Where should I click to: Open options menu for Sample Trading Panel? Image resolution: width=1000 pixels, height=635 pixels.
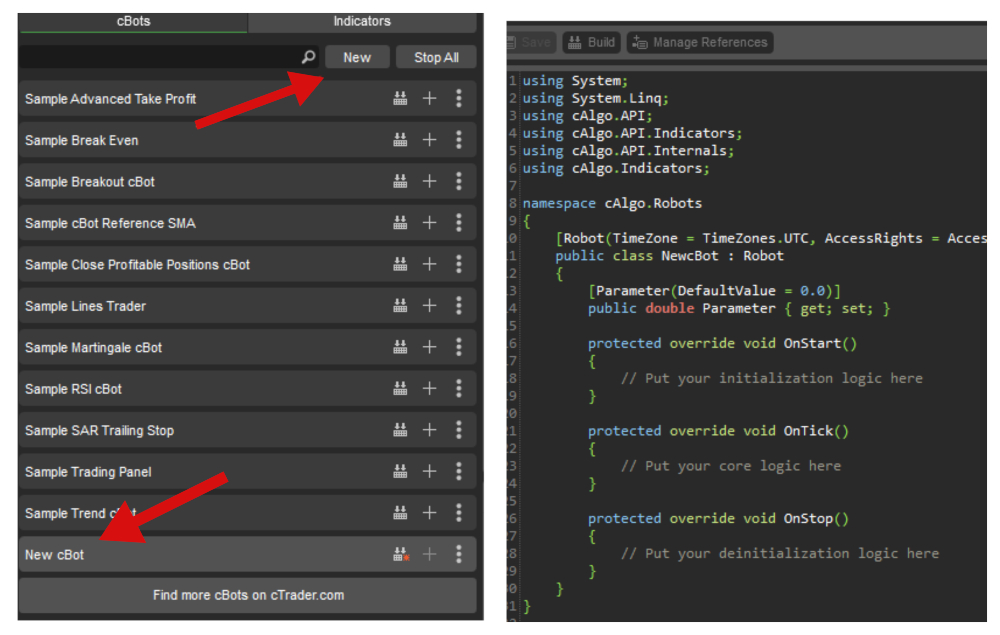point(459,471)
